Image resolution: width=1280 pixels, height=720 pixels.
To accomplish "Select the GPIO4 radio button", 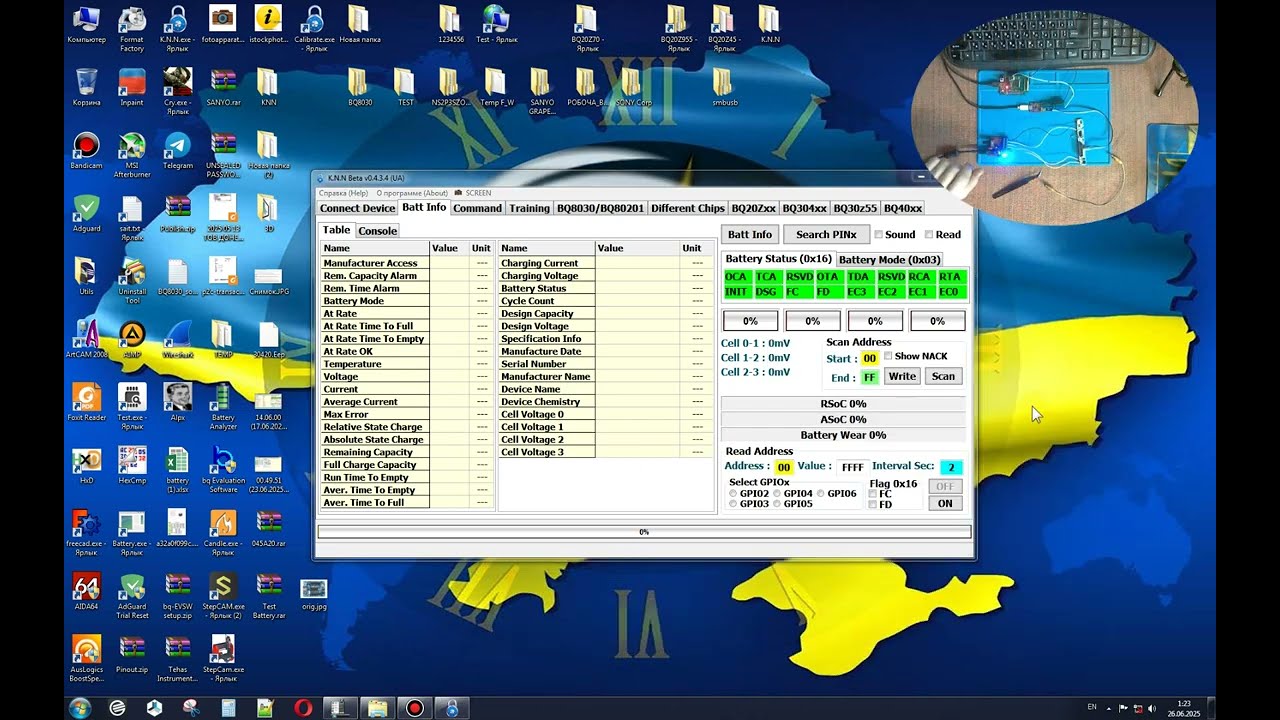I will [778, 494].
